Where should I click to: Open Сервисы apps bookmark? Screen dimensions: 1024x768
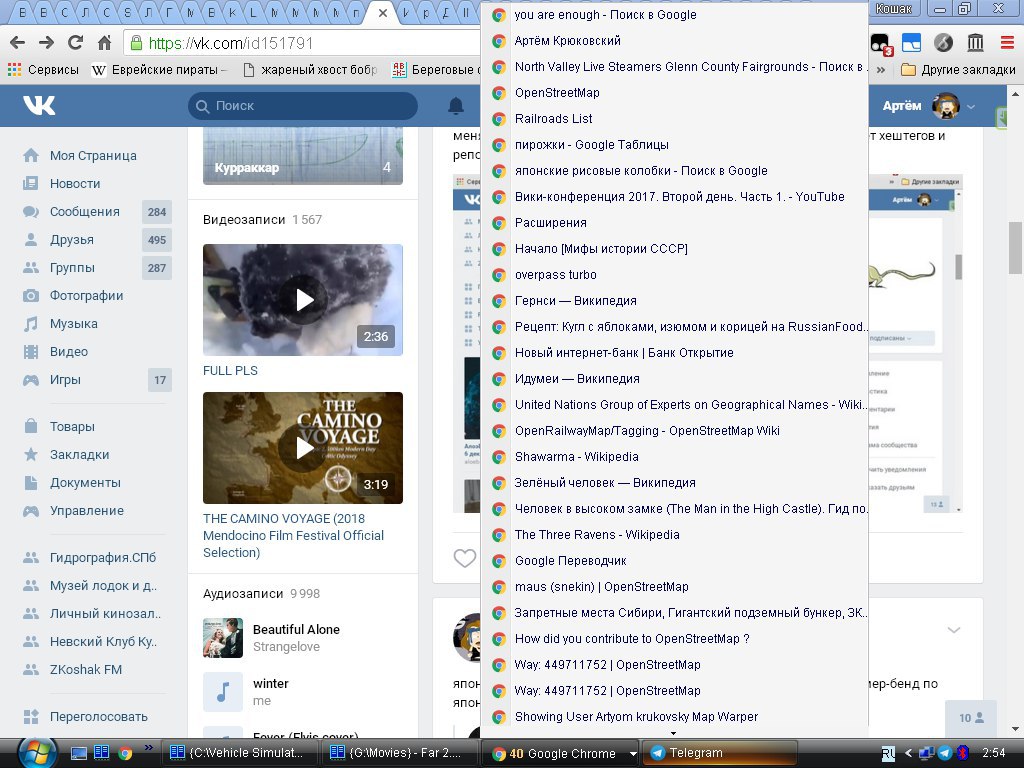43,70
